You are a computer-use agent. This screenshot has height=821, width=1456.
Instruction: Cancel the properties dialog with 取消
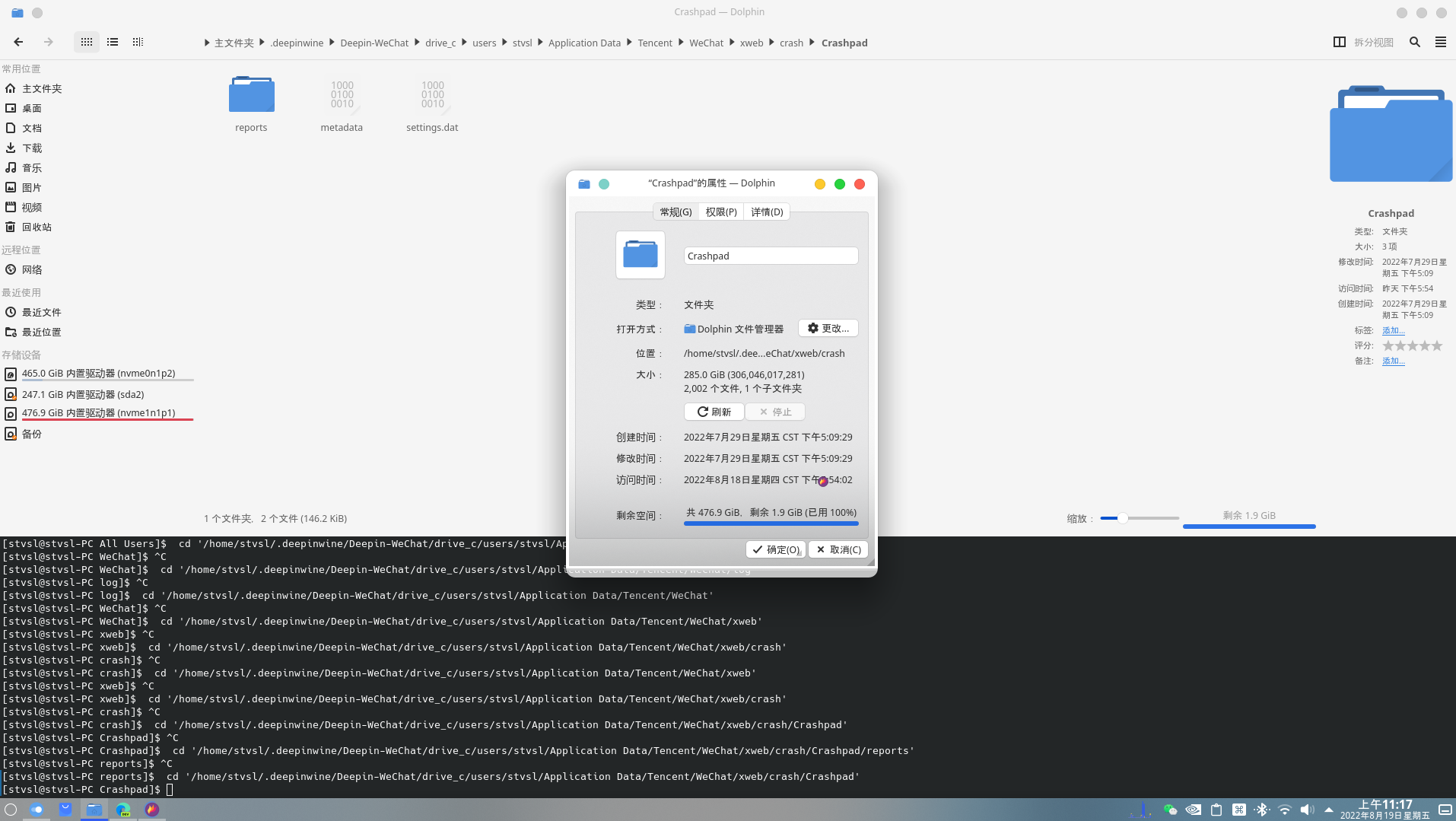(x=838, y=549)
